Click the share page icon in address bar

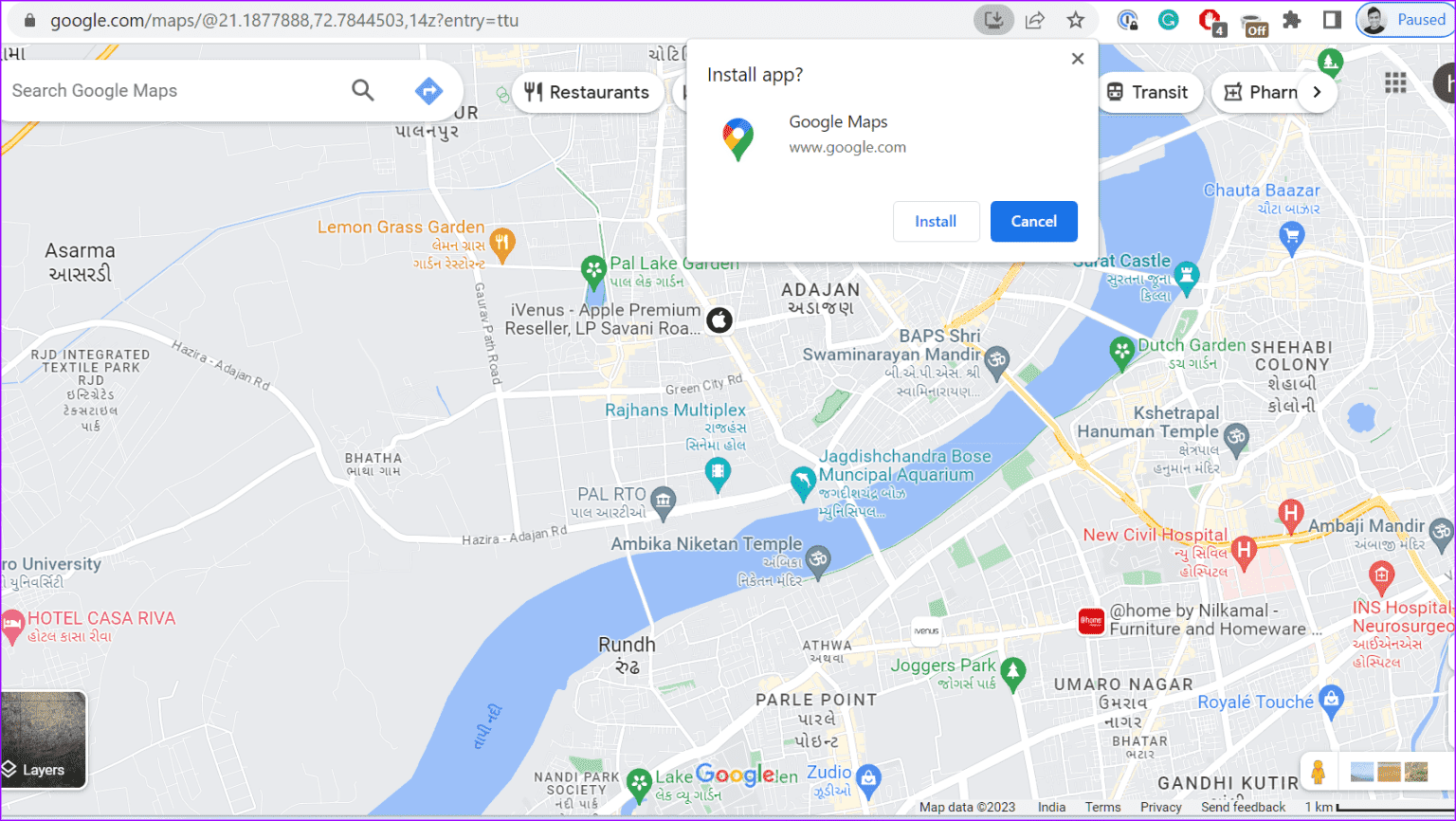(x=1035, y=20)
